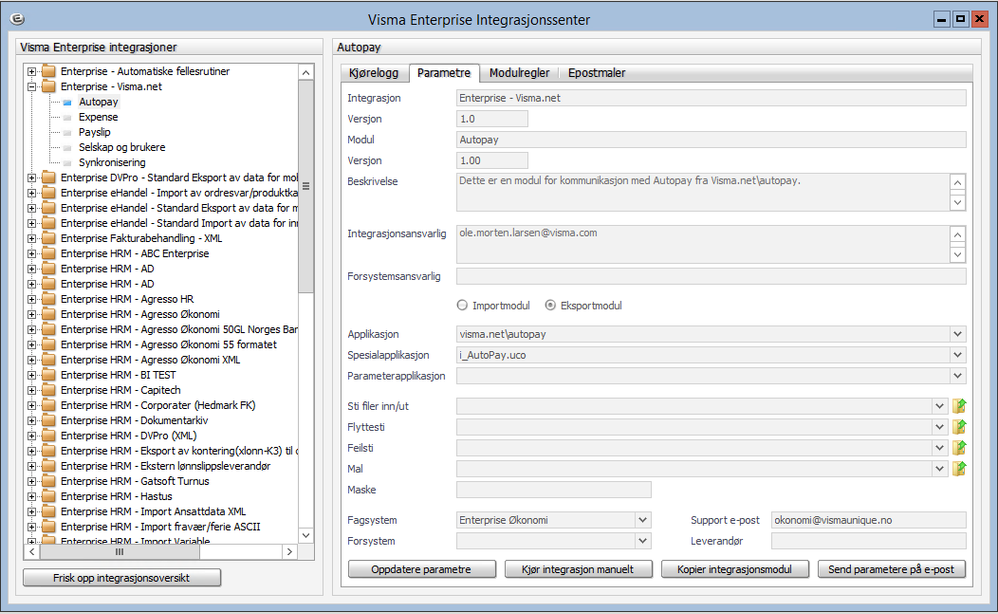Click the module icon beside Payslip
Viewport: 998px width, 614px height.
click(67, 133)
